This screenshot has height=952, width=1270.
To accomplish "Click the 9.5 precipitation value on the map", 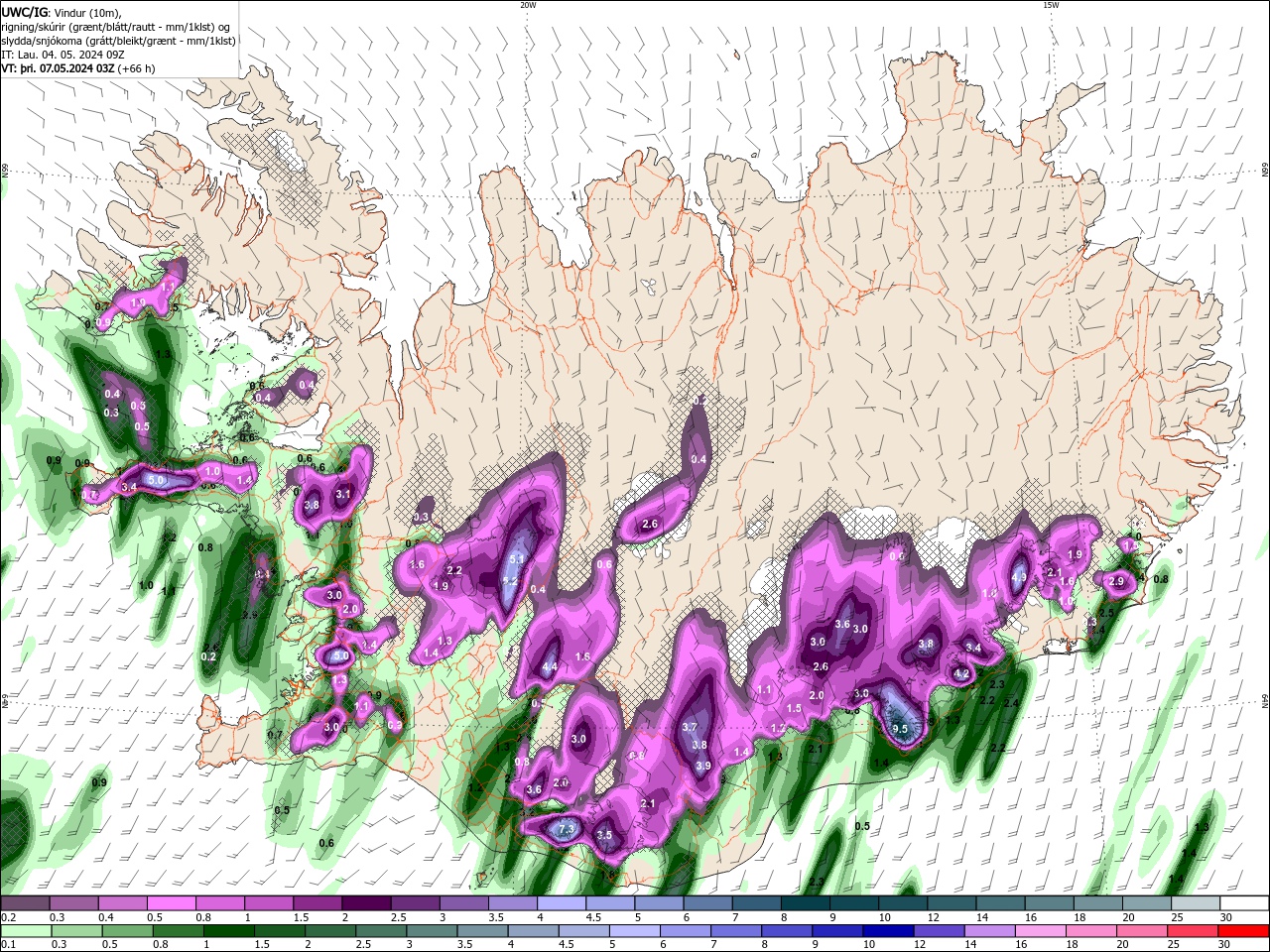I will [900, 729].
